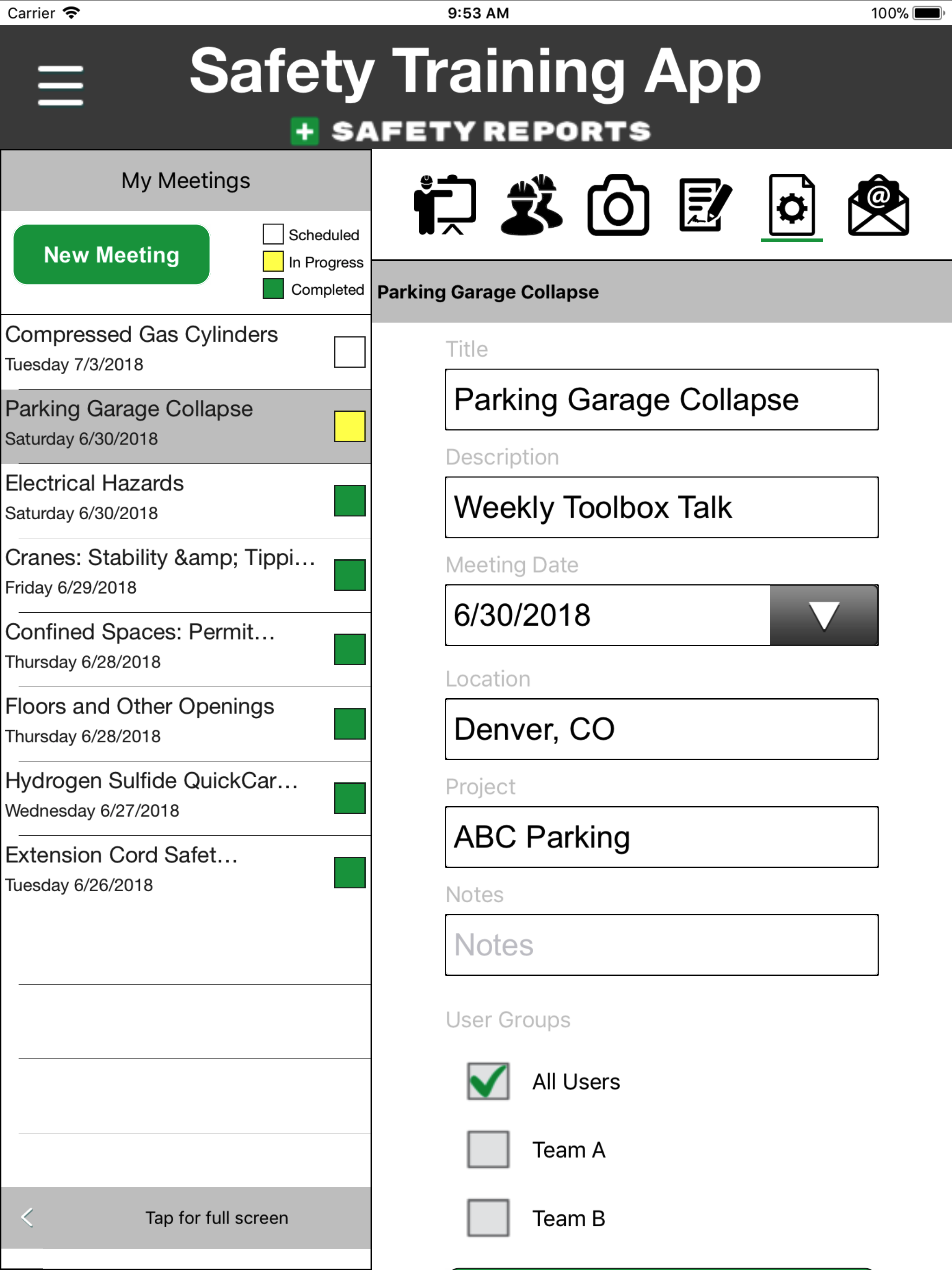Select Hydrogen Sulfide QuickCar meeting
This screenshot has height=1270, width=952.
pos(185,798)
